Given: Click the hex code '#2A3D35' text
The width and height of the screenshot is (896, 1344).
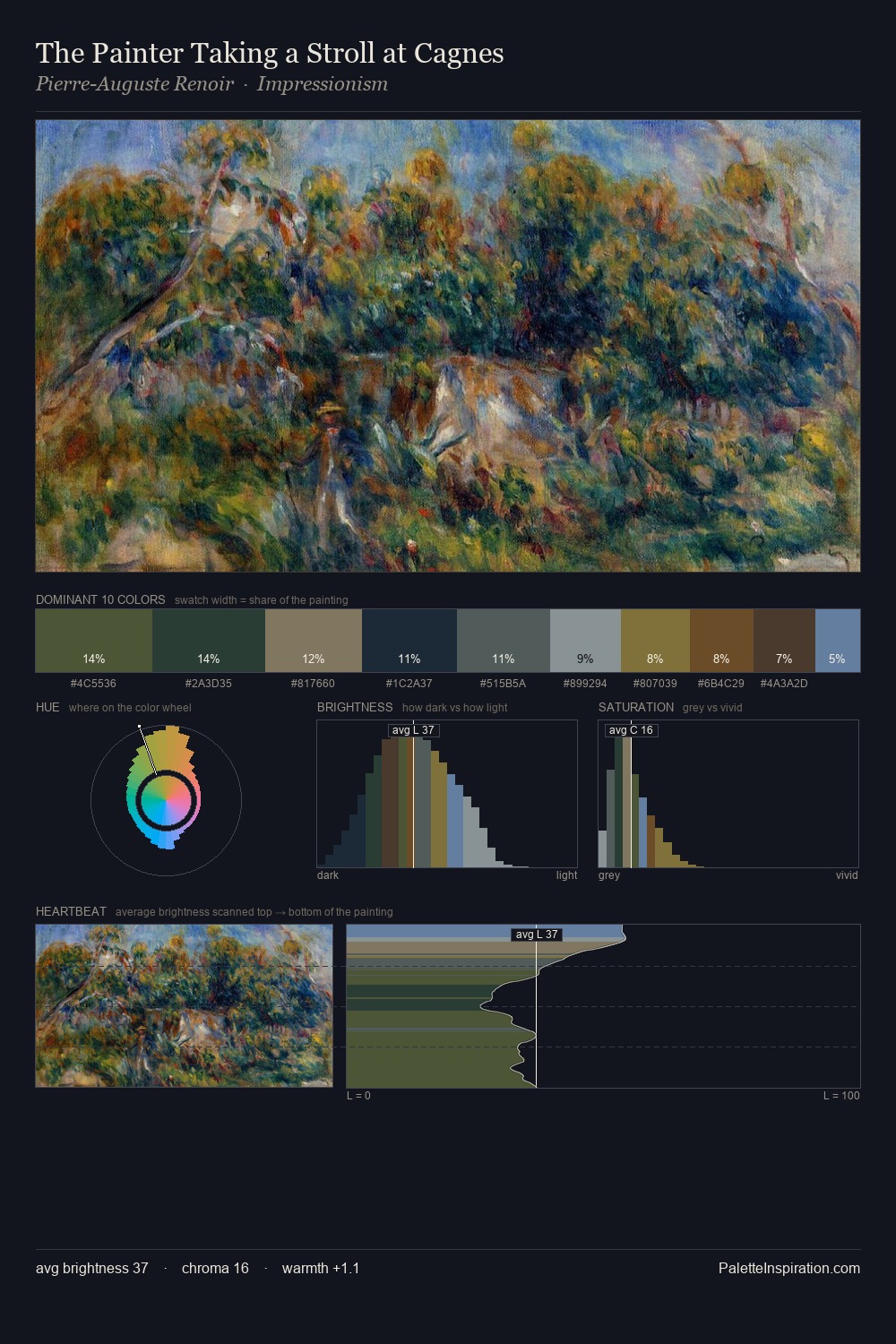Looking at the screenshot, I should [x=209, y=683].
